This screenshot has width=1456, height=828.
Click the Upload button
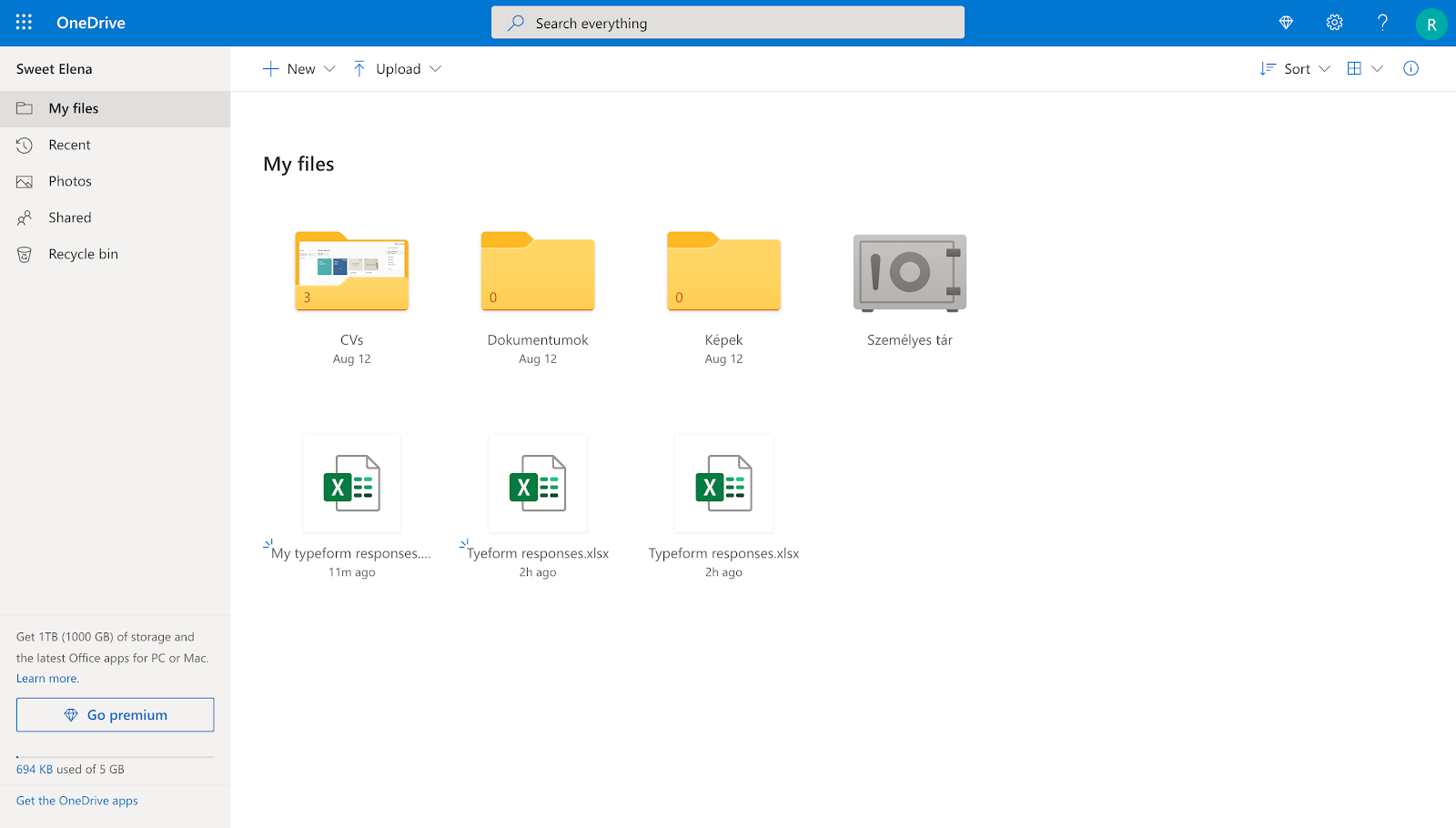point(387,69)
